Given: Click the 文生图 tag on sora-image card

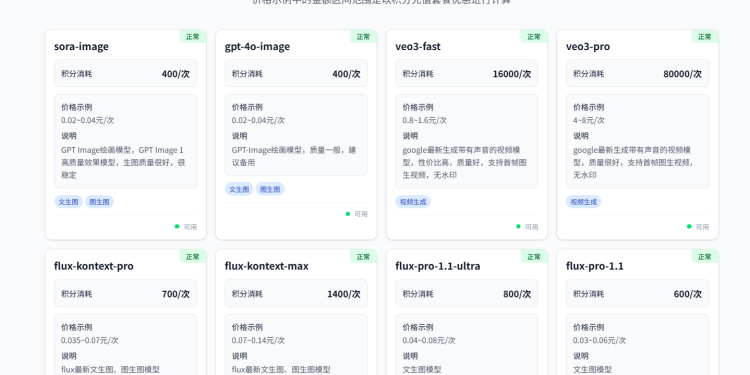Looking at the screenshot, I should tap(68, 202).
